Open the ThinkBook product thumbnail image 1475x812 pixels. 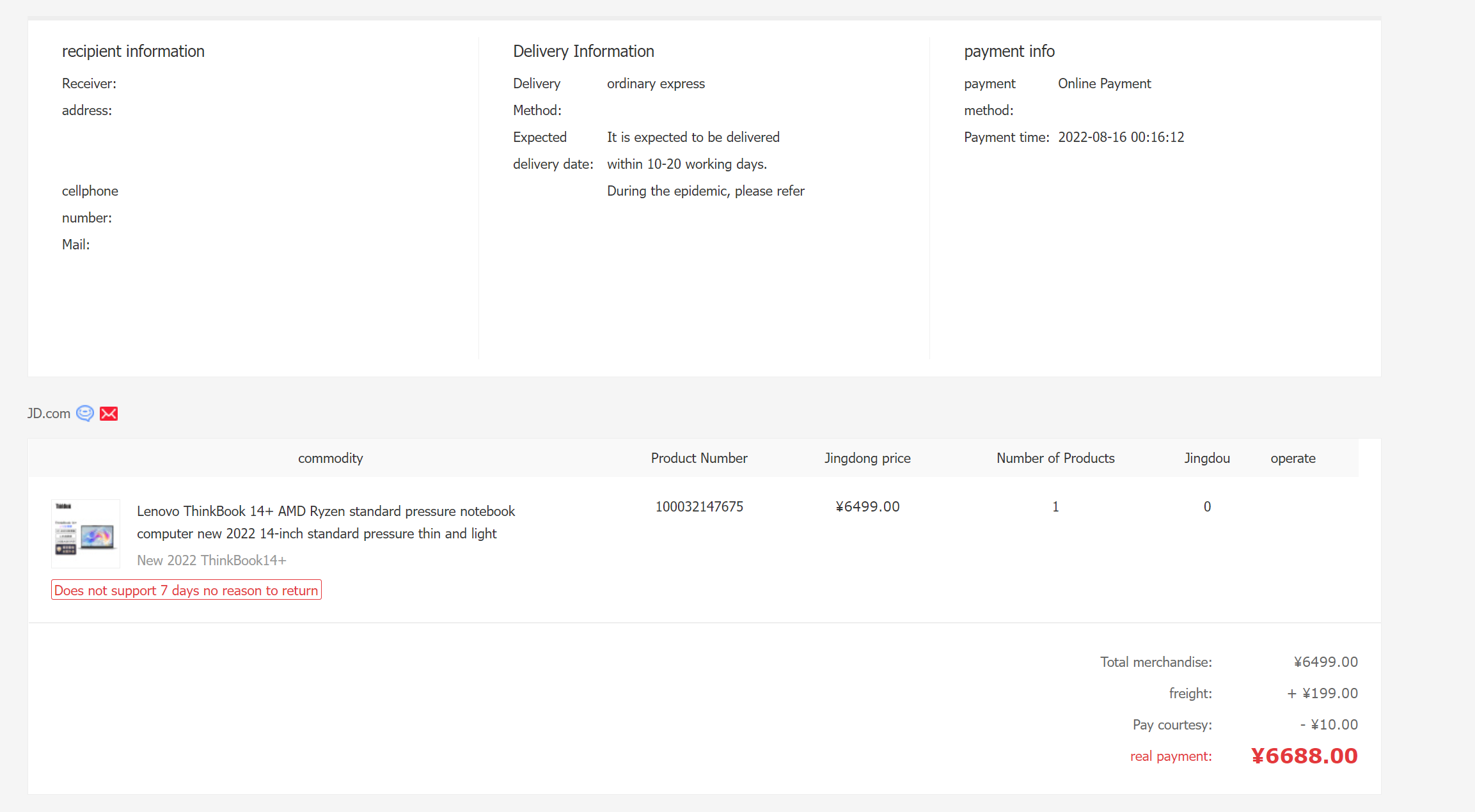[x=86, y=534]
